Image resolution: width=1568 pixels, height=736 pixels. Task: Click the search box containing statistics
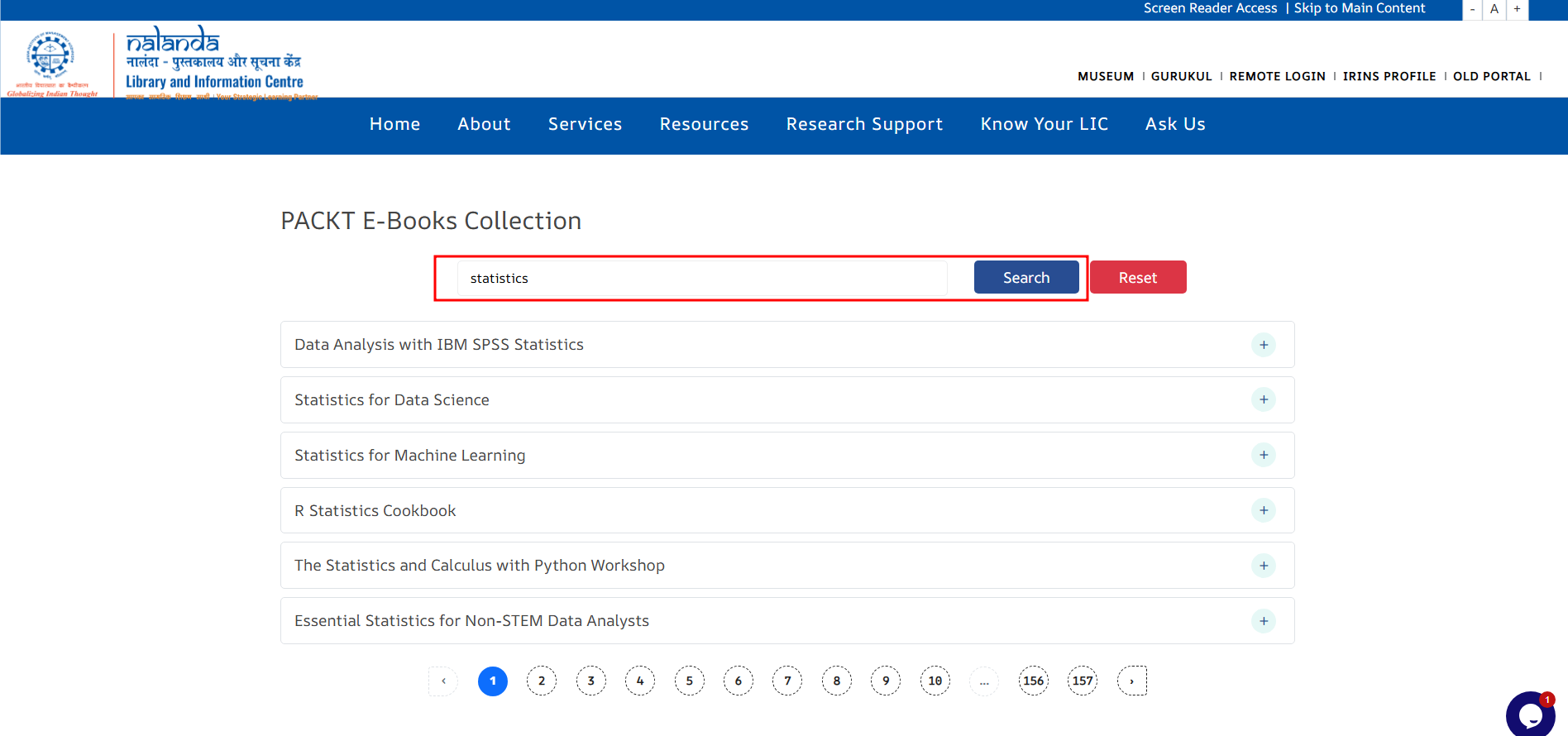click(x=701, y=279)
